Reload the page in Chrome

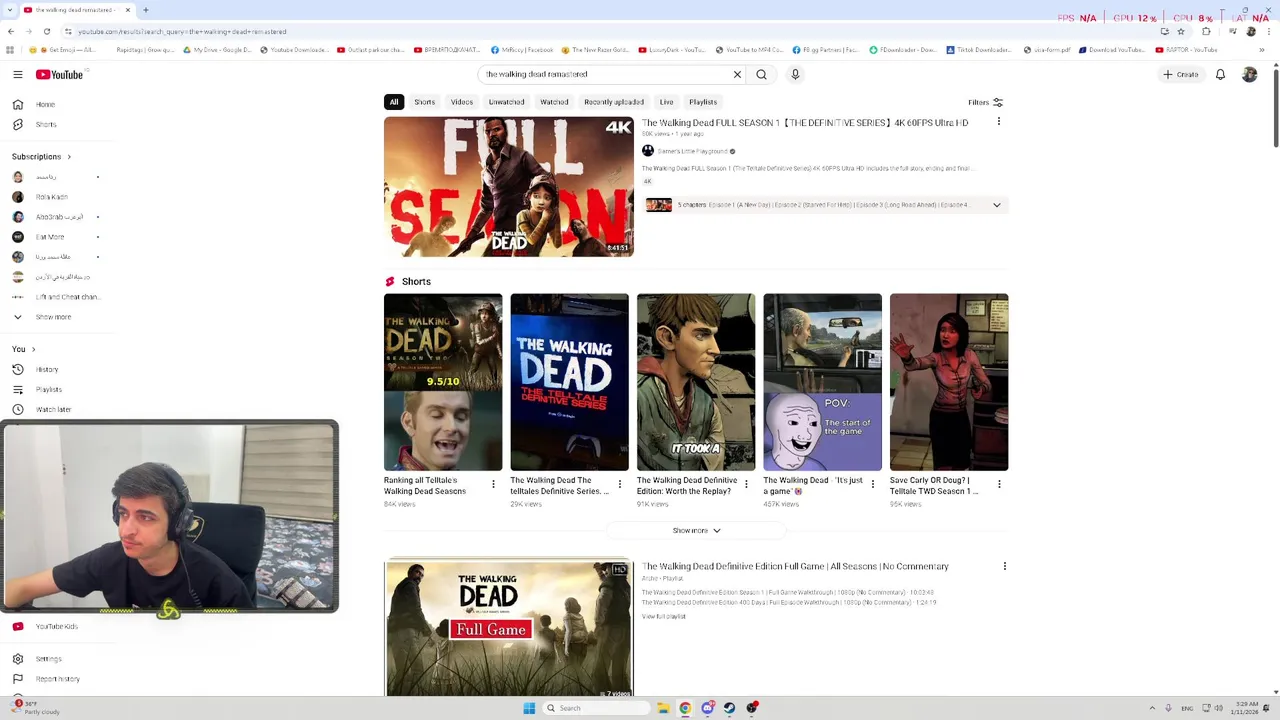pos(46,31)
